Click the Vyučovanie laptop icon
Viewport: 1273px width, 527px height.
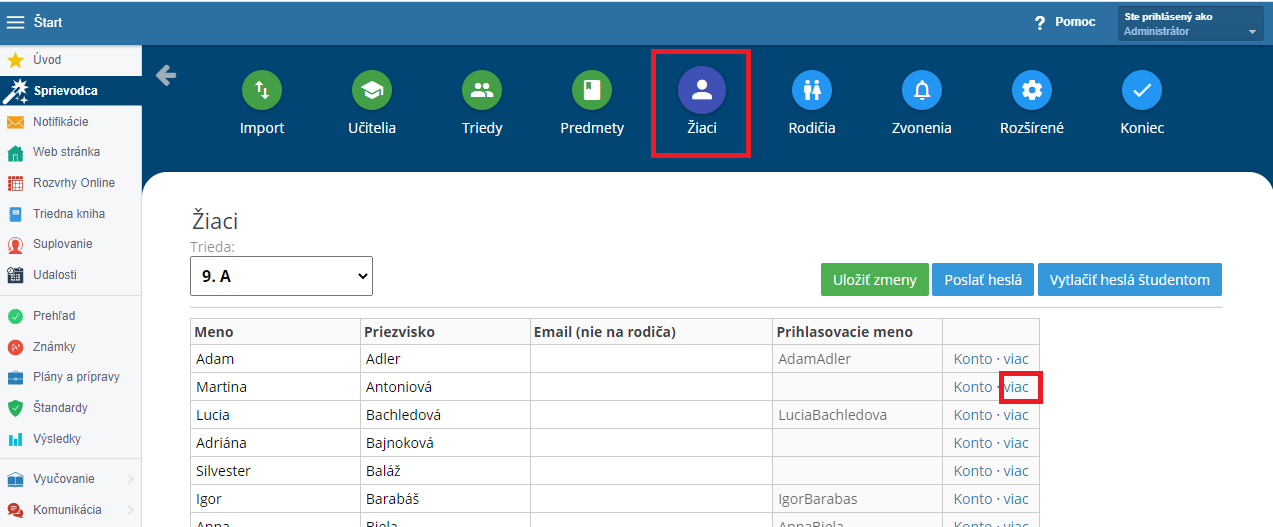point(15,480)
